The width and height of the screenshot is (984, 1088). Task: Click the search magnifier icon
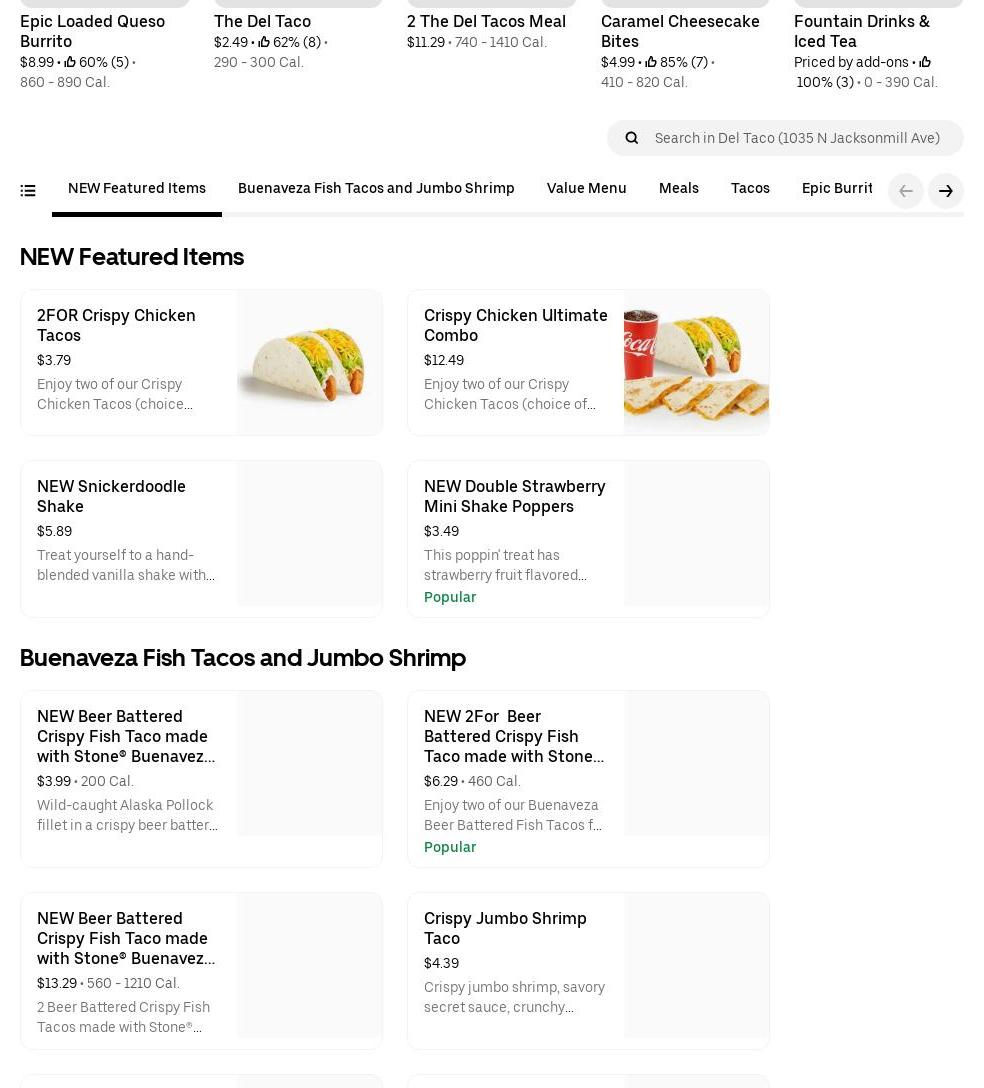(x=631, y=138)
